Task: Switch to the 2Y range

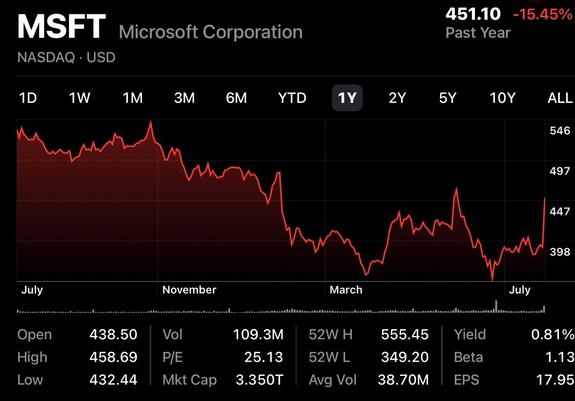Action: [398, 98]
